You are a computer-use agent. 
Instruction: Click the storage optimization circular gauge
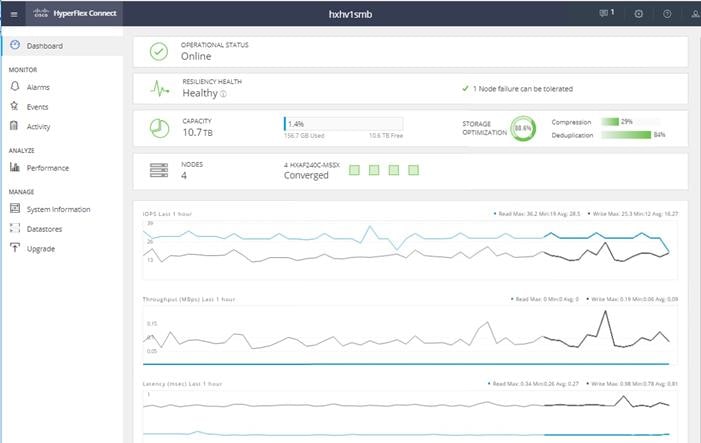tap(523, 128)
